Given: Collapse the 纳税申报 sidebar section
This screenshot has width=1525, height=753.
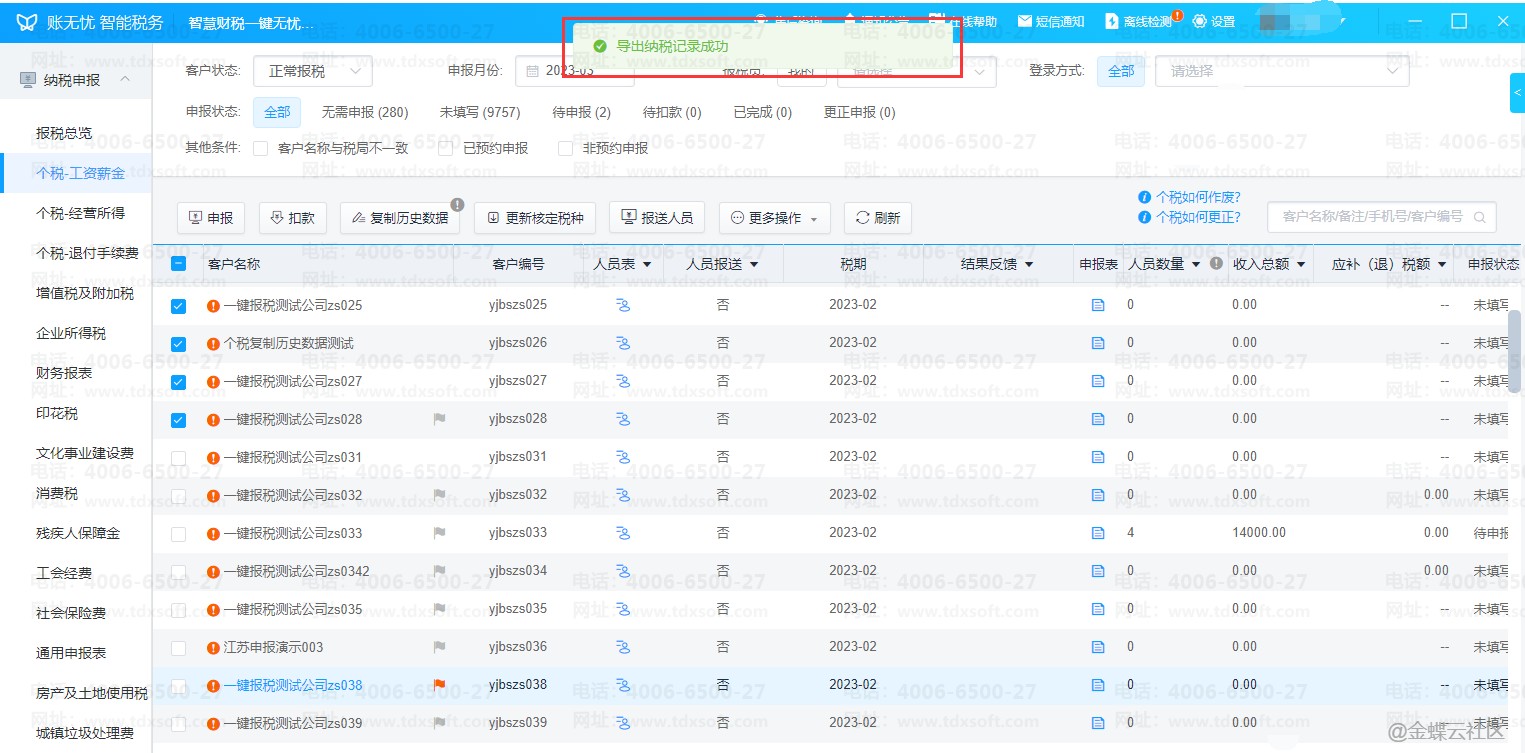Looking at the screenshot, I should (x=125, y=80).
